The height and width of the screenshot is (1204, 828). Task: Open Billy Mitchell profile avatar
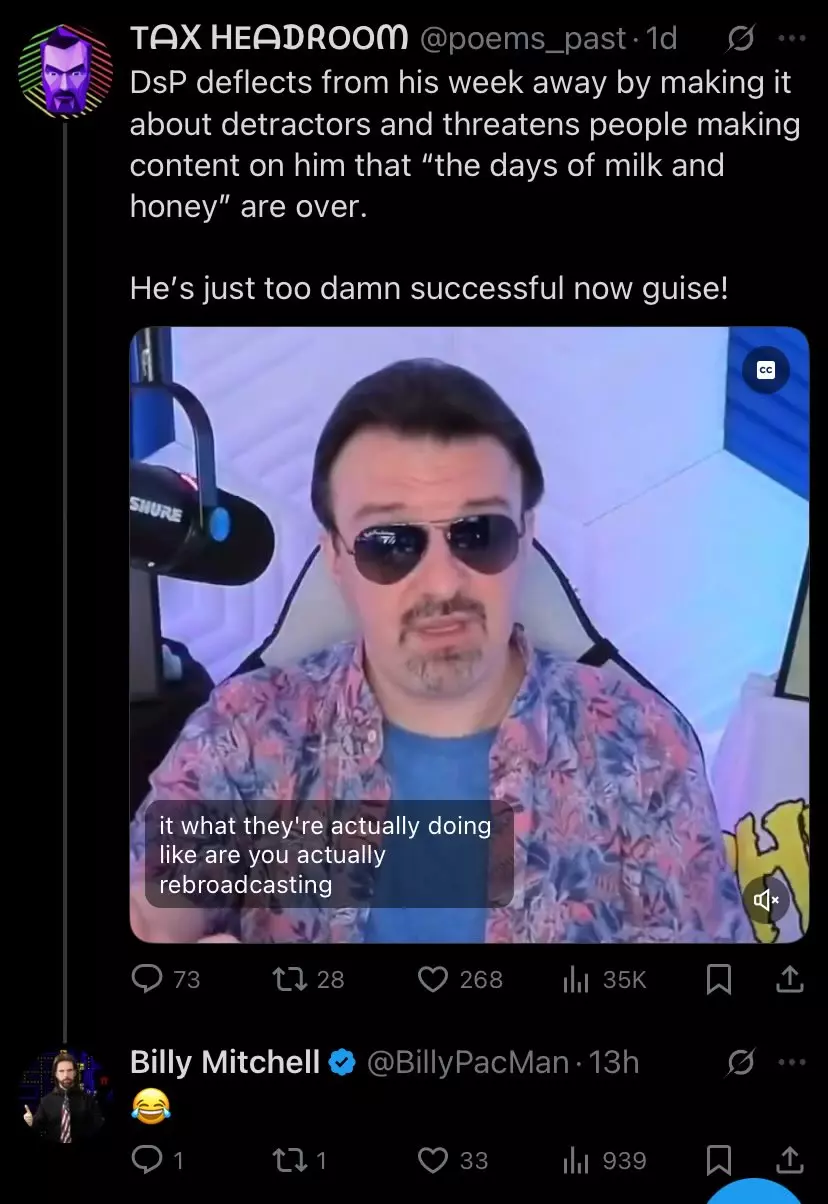click(65, 1094)
